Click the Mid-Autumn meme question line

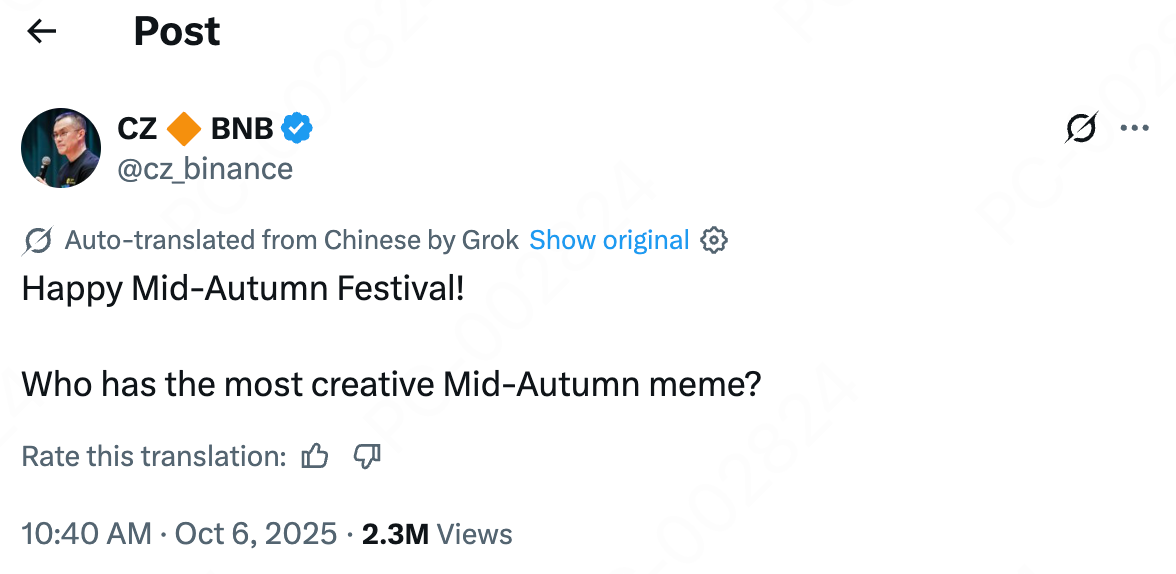click(x=391, y=383)
